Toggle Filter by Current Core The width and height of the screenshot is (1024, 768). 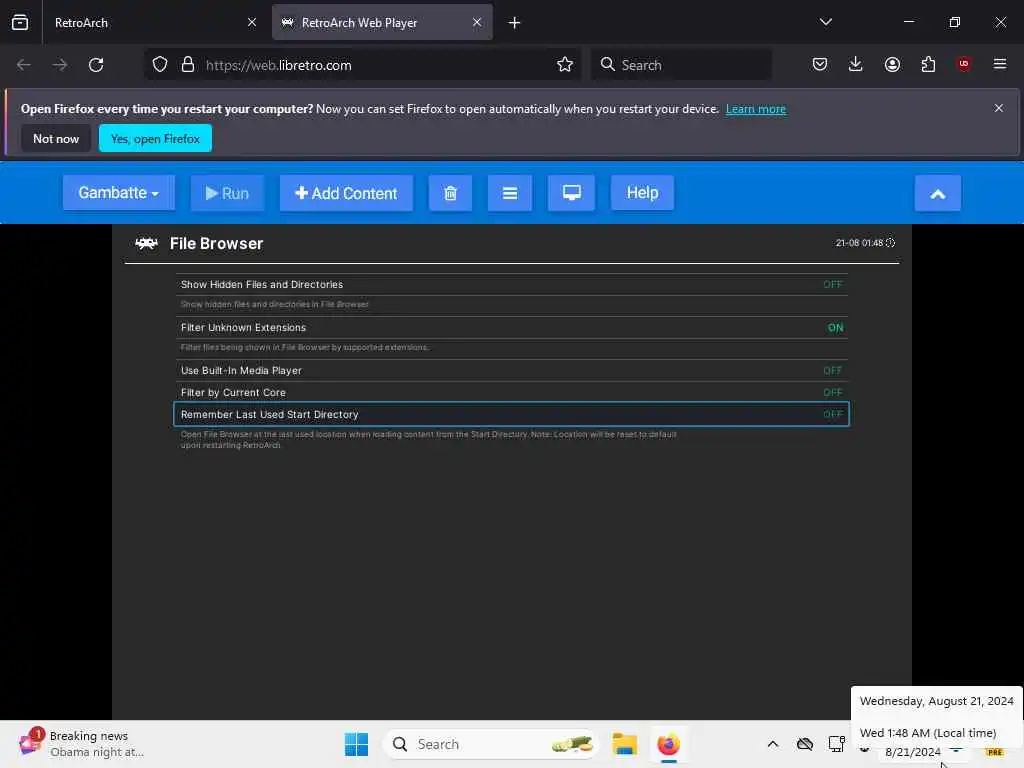[x=511, y=392]
